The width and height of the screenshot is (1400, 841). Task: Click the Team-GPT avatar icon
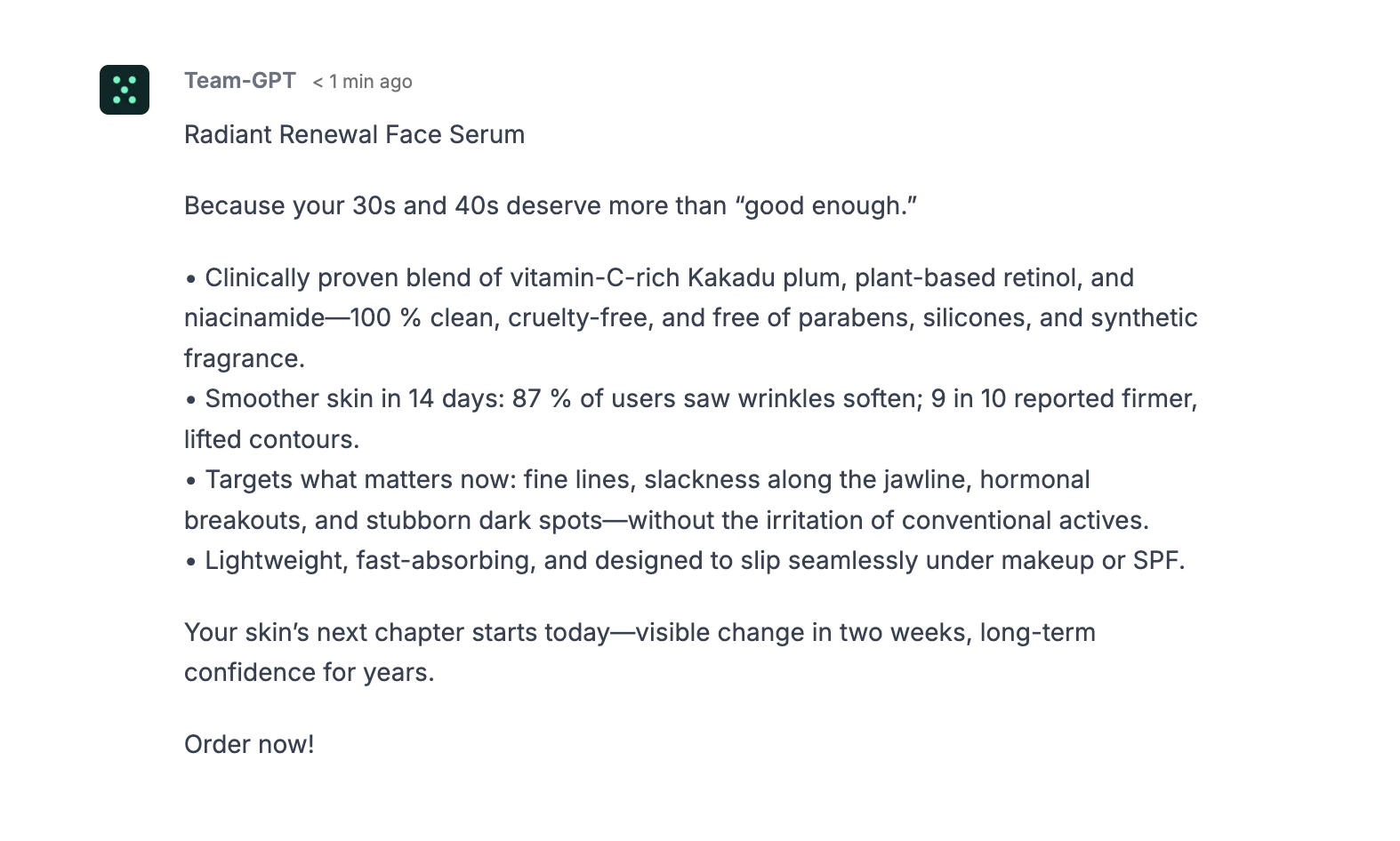125,90
